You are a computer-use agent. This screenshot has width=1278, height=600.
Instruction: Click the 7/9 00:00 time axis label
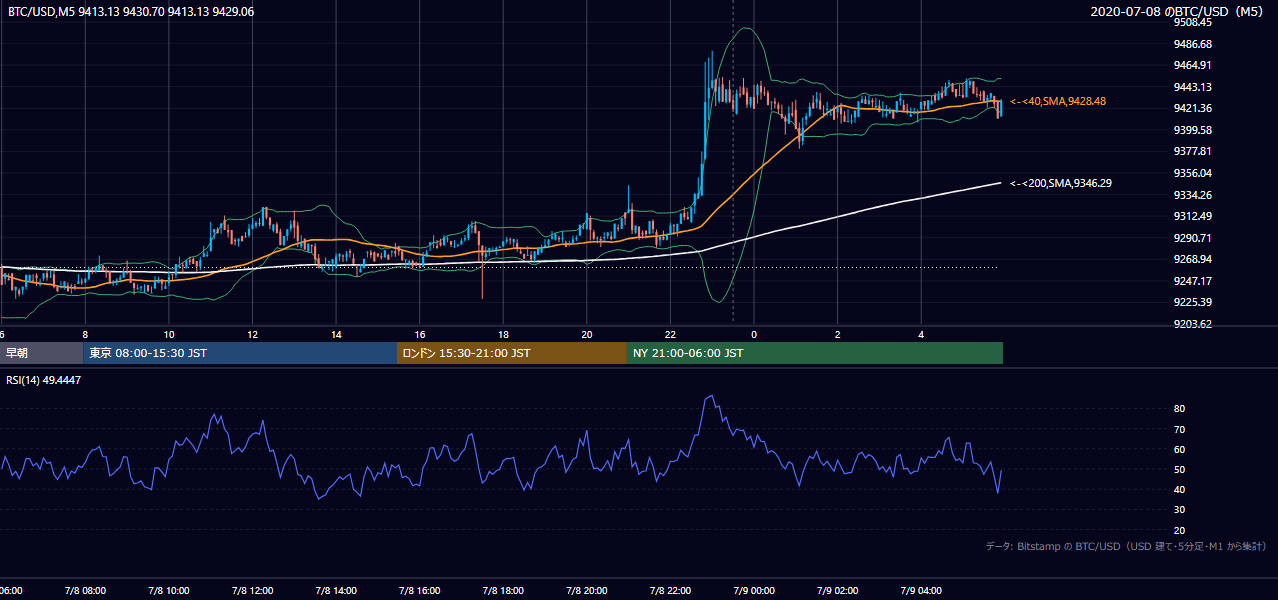click(x=754, y=591)
